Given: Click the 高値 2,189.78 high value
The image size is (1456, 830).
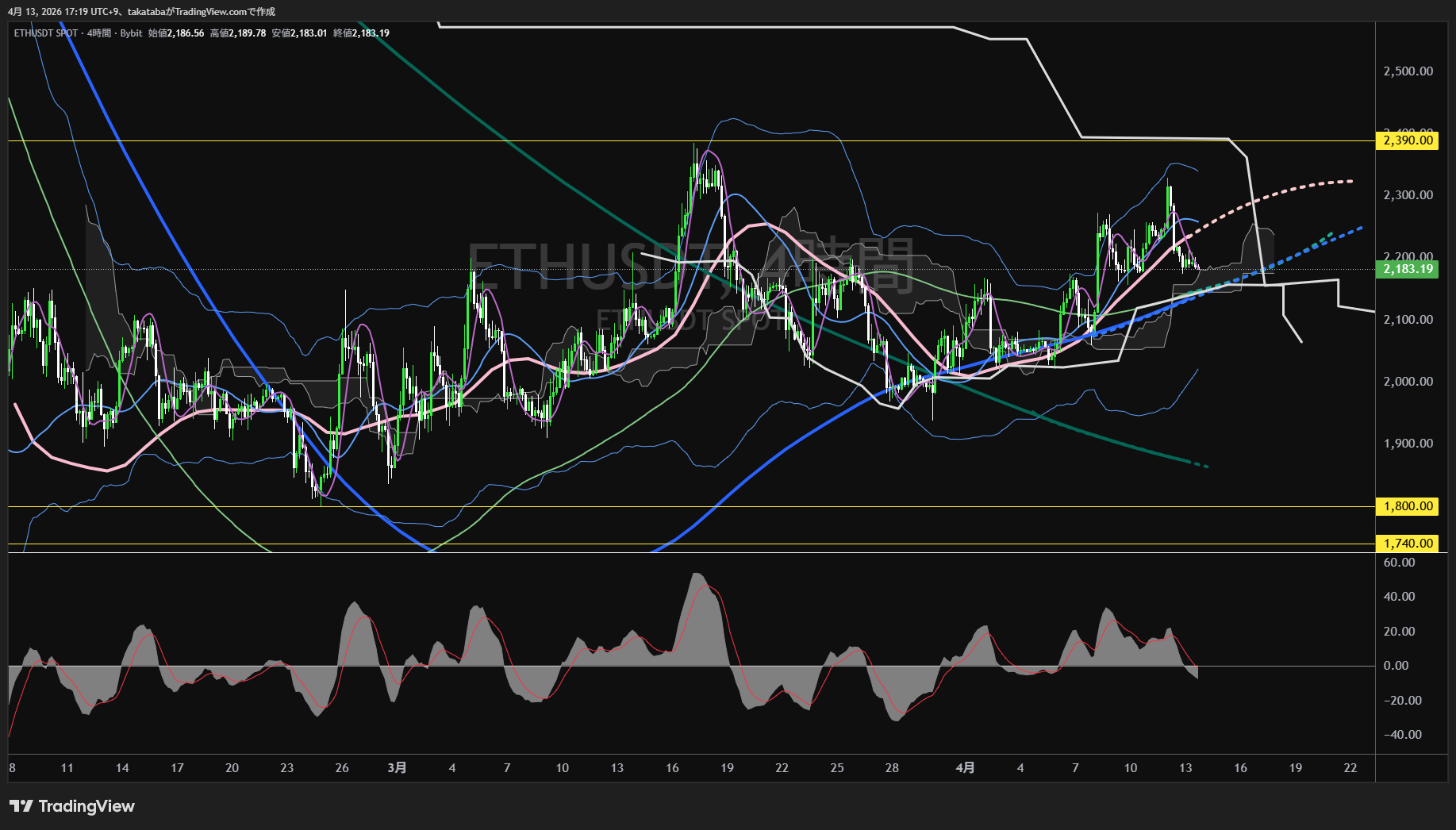Looking at the screenshot, I should click(x=238, y=33).
